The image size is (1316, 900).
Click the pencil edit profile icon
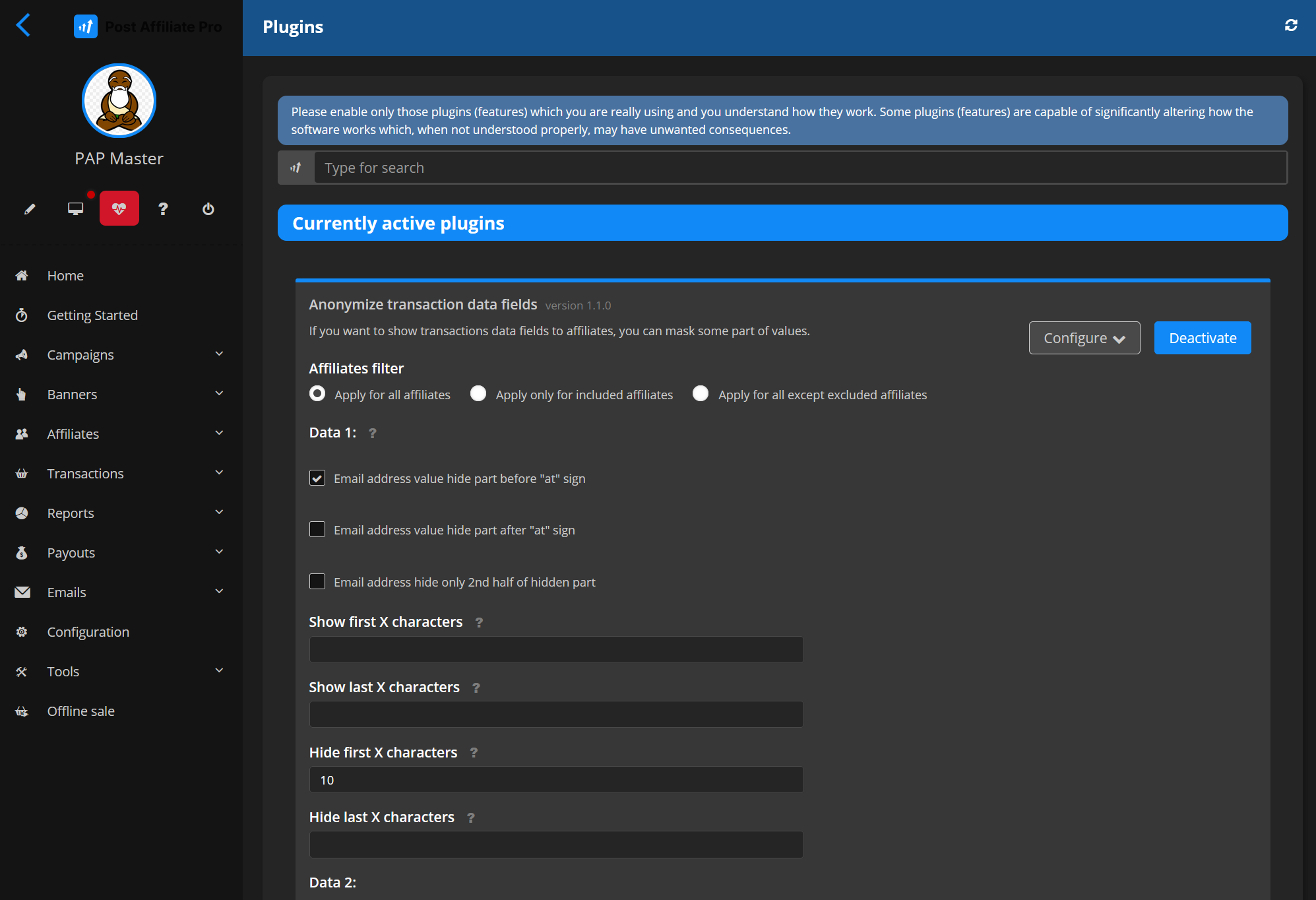point(30,209)
